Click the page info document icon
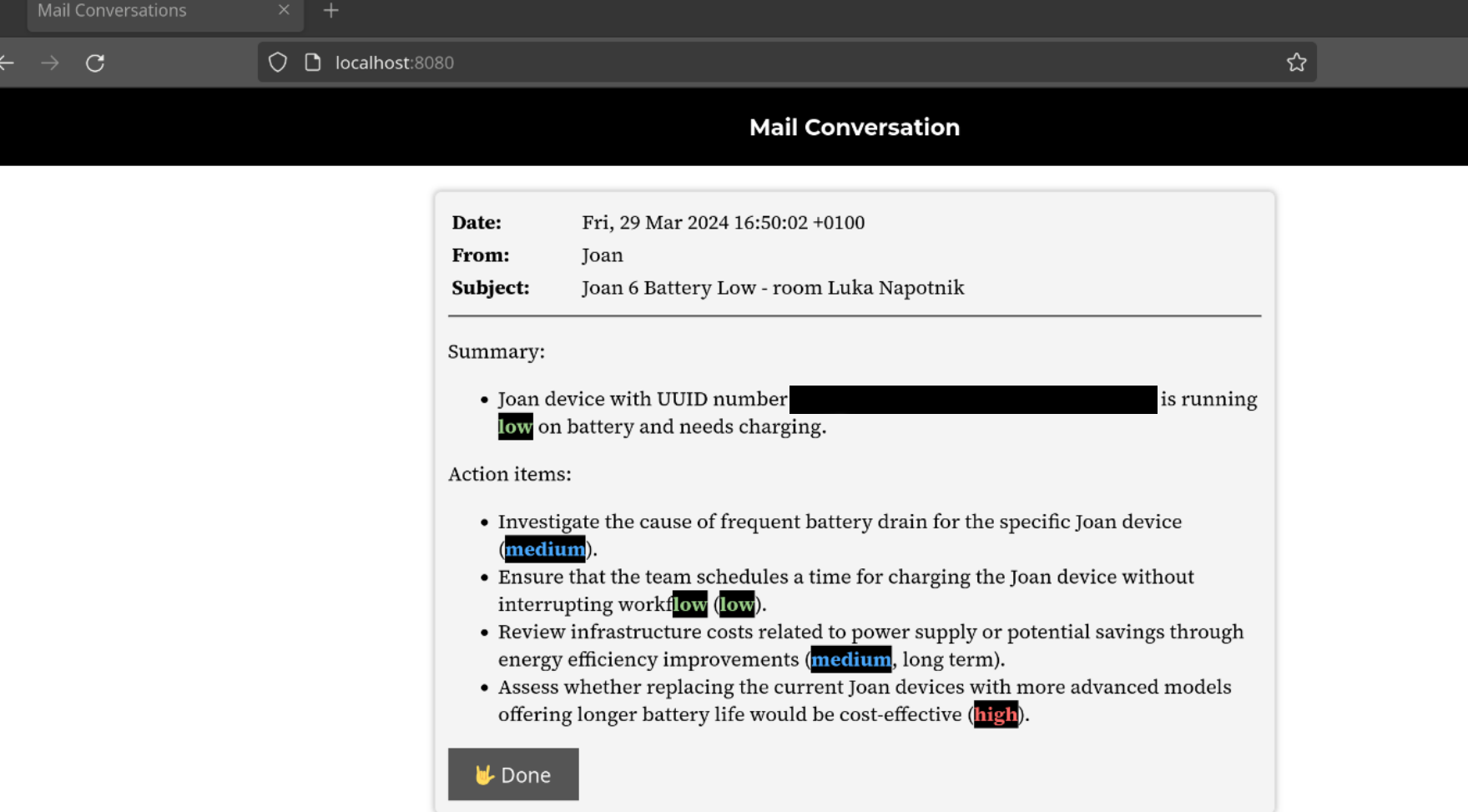 click(x=313, y=63)
